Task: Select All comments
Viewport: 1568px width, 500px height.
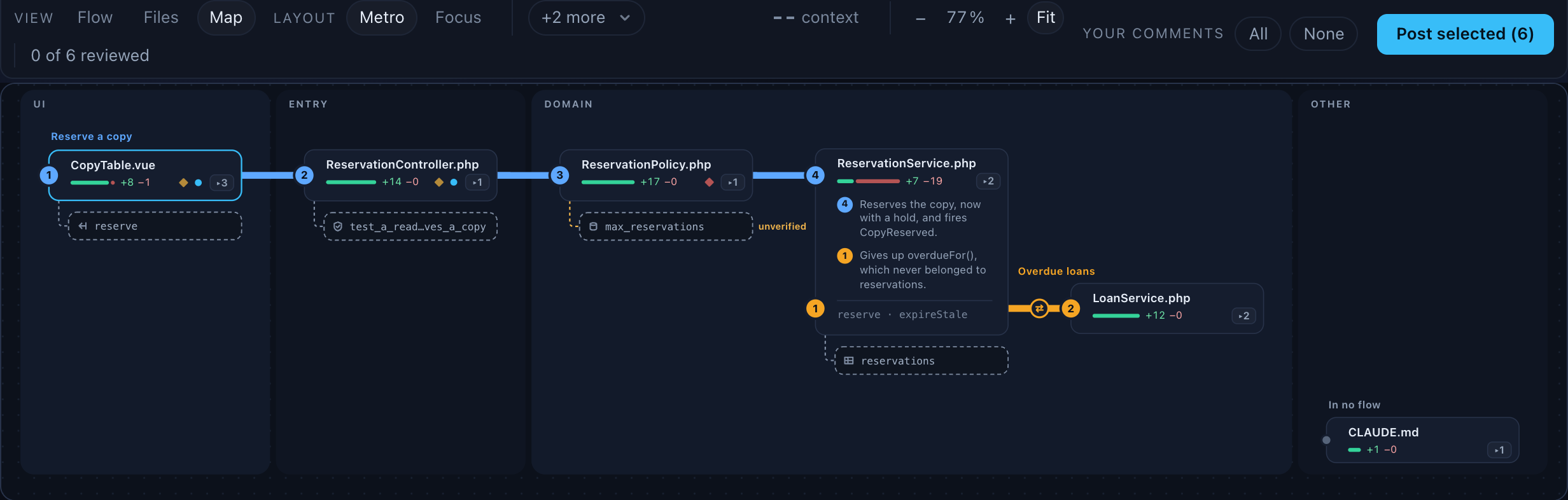Action: 1258,34
